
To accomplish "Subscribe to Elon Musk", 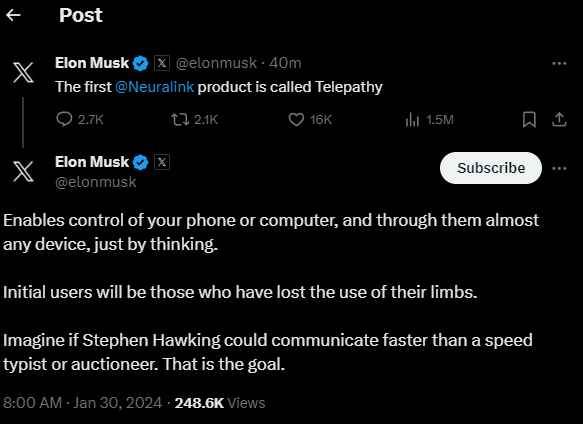I will 491,168.
